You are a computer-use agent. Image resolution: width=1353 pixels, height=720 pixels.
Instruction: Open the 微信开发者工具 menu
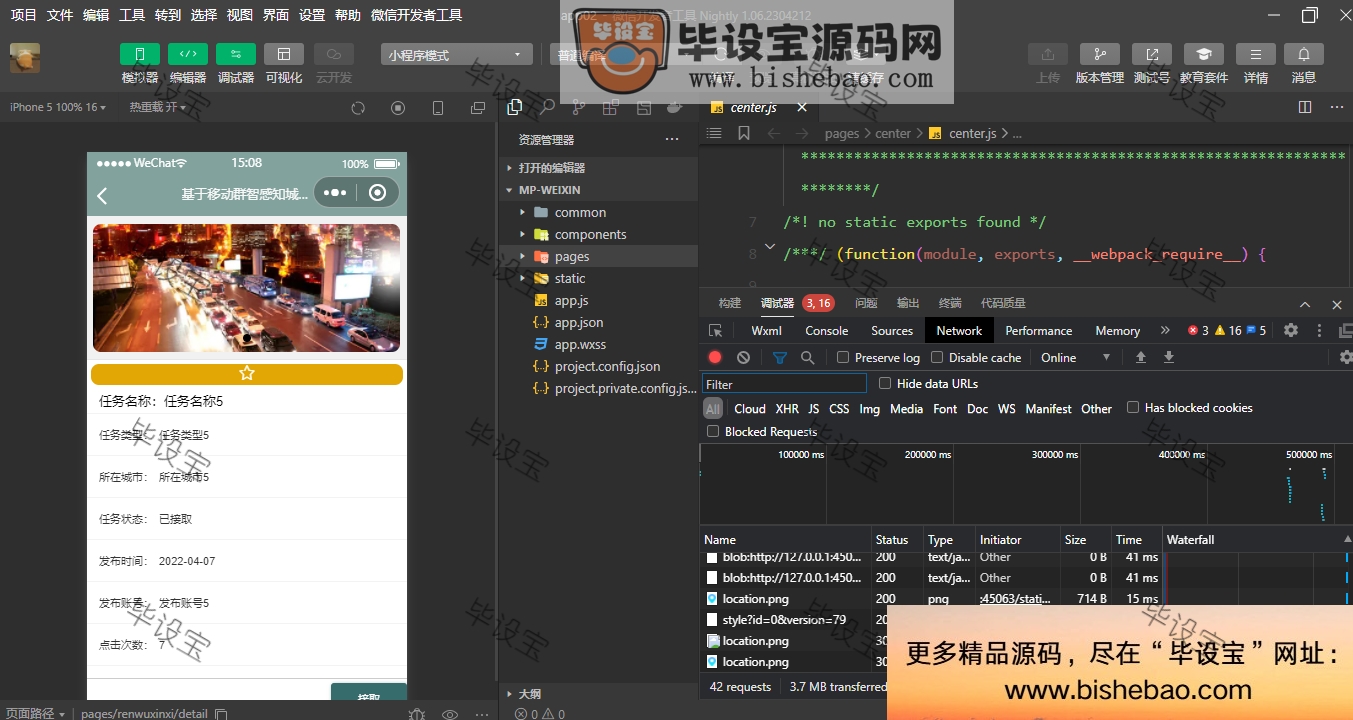(x=416, y=15)
